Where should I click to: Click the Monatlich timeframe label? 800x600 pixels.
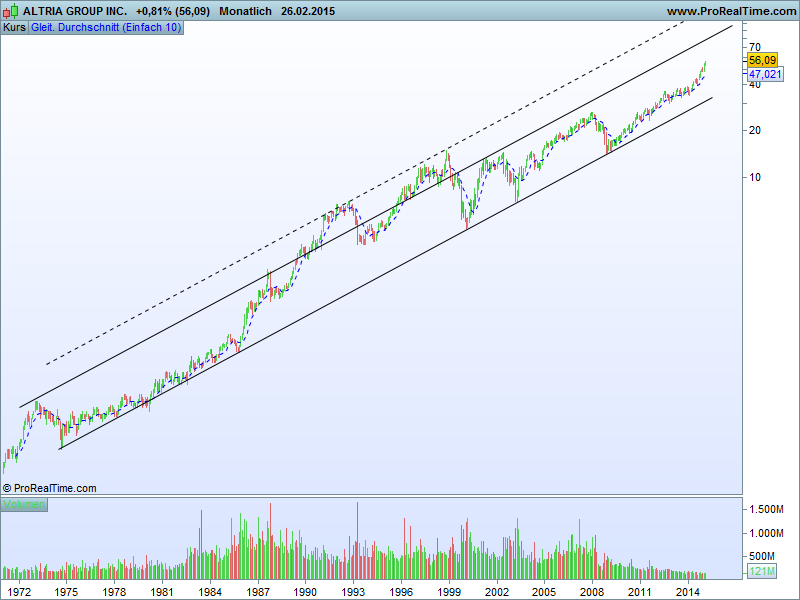(x=245, y=11)
